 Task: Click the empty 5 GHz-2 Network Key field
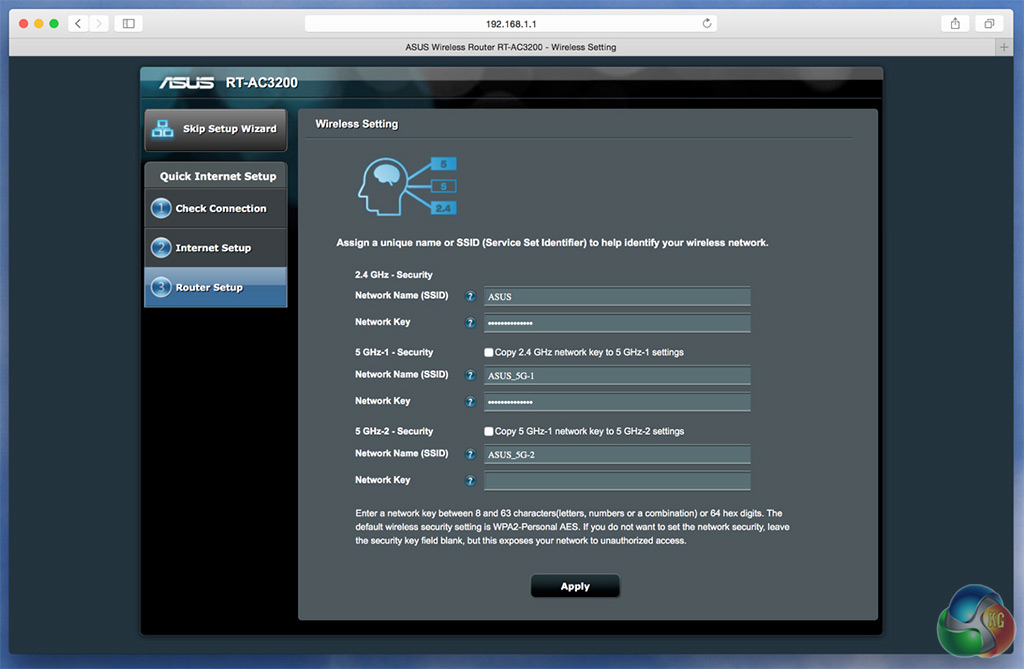(x=617, y=481)
